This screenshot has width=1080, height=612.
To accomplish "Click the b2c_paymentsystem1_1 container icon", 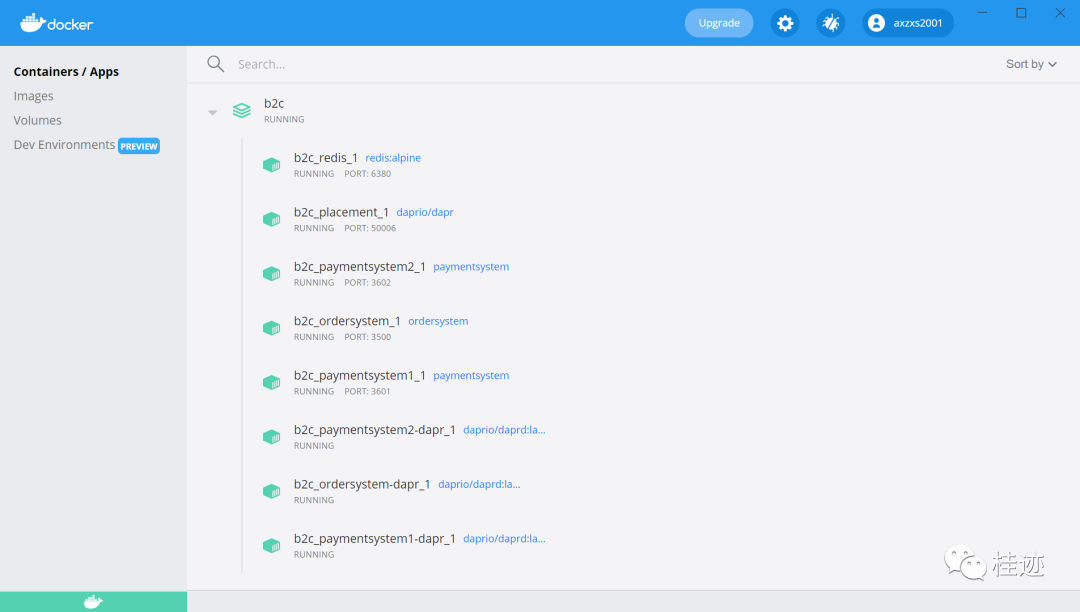I will [x=271, y=383].
